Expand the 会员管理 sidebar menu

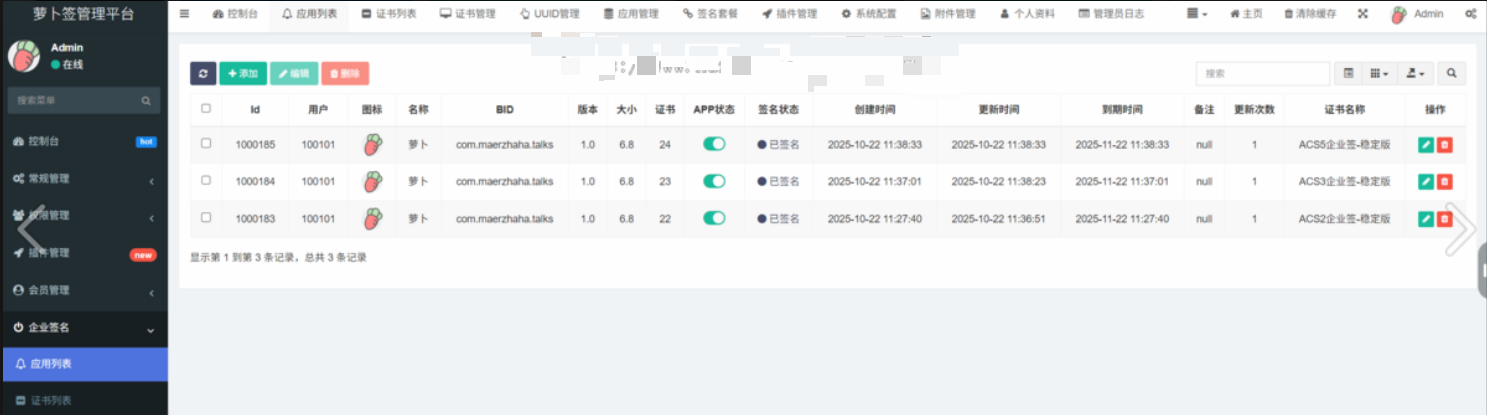point(84,290)
